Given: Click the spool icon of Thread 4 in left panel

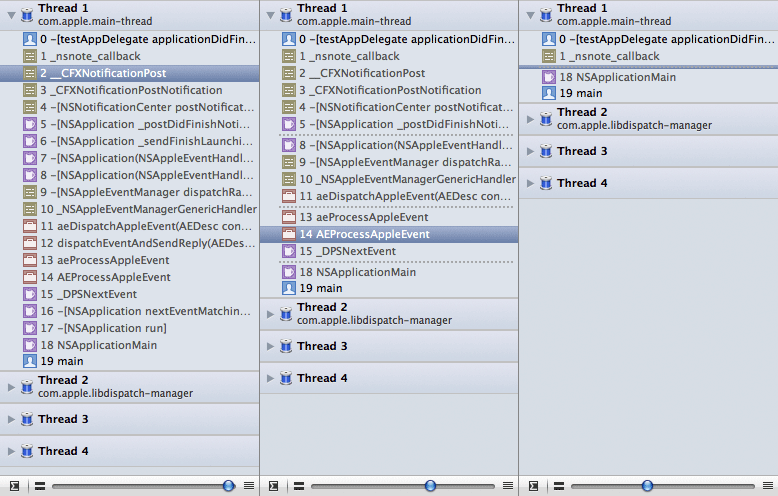Looking at the screenshot, I should pos(27,451).
